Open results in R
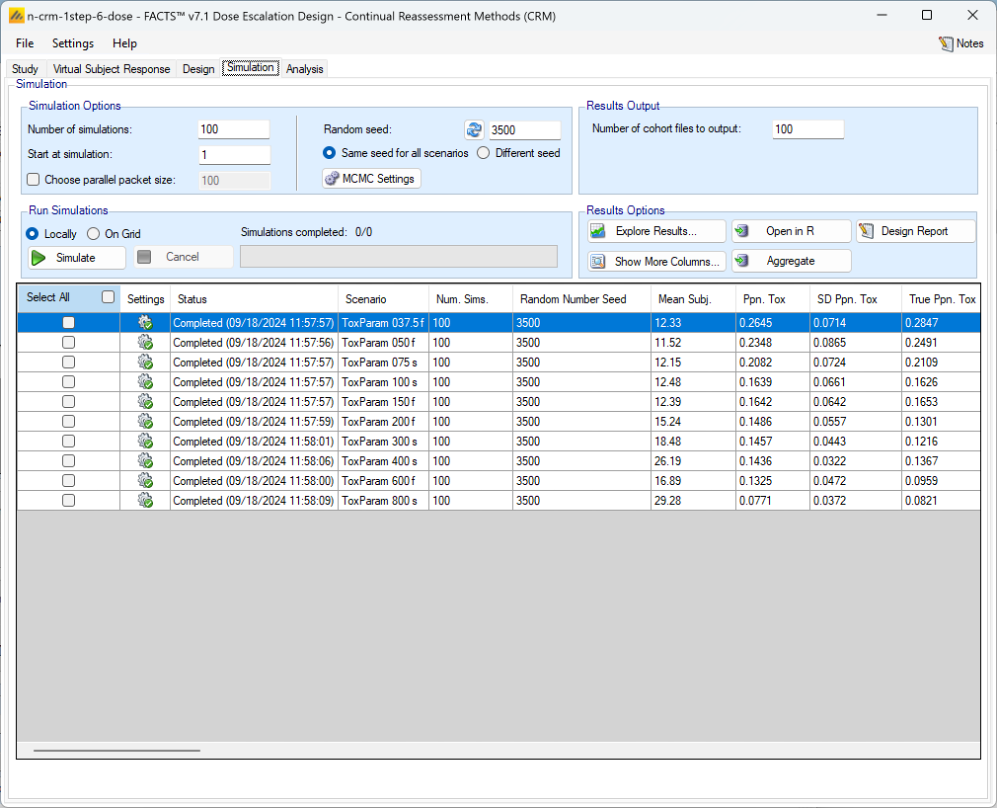The height and width of the screenshot is (808, 998). point(790,231)
